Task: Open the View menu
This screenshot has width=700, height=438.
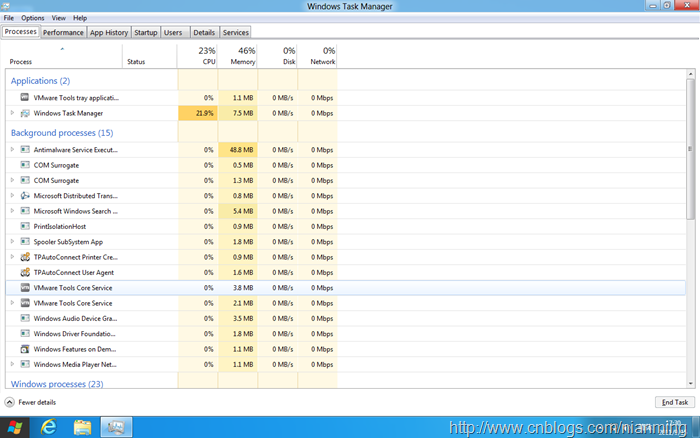Action: (58, 18)
